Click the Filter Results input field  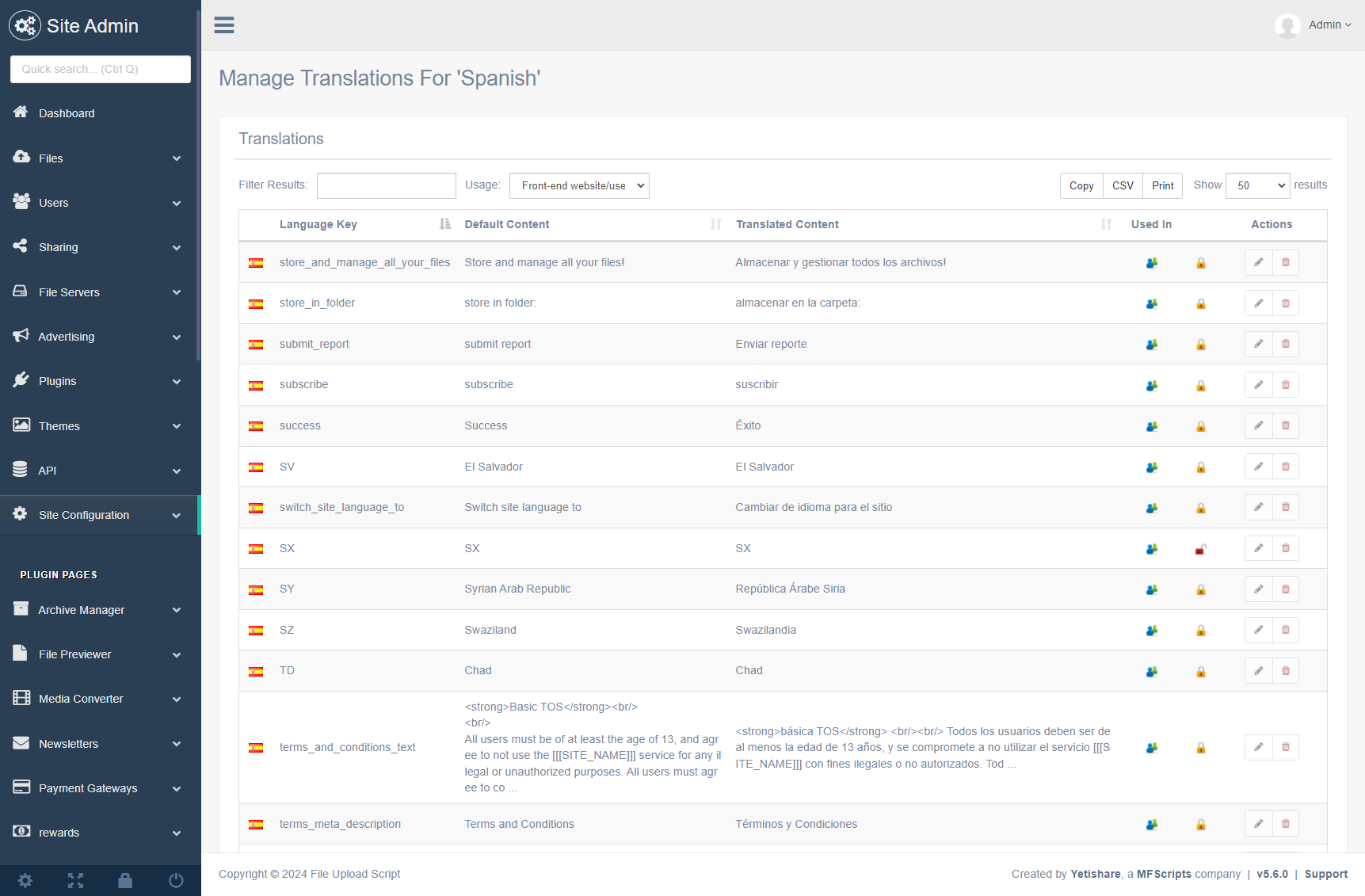tap(386, 185)
